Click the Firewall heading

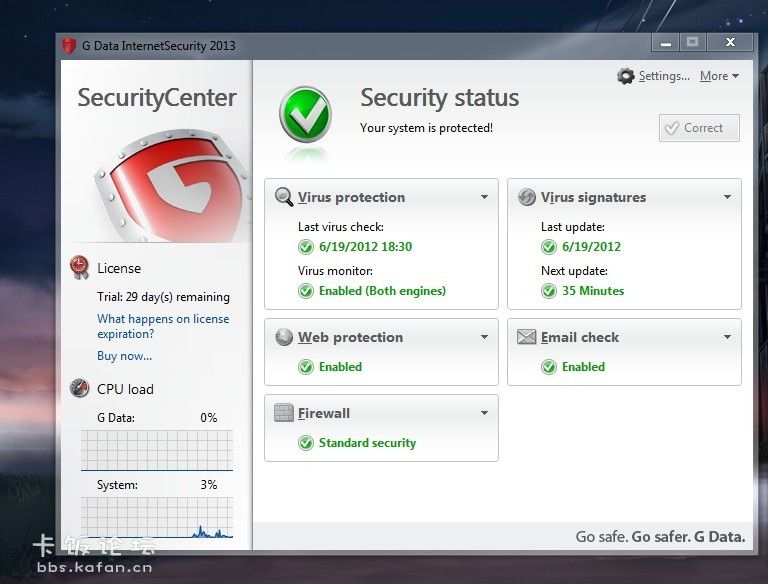[x=324, y=413]
